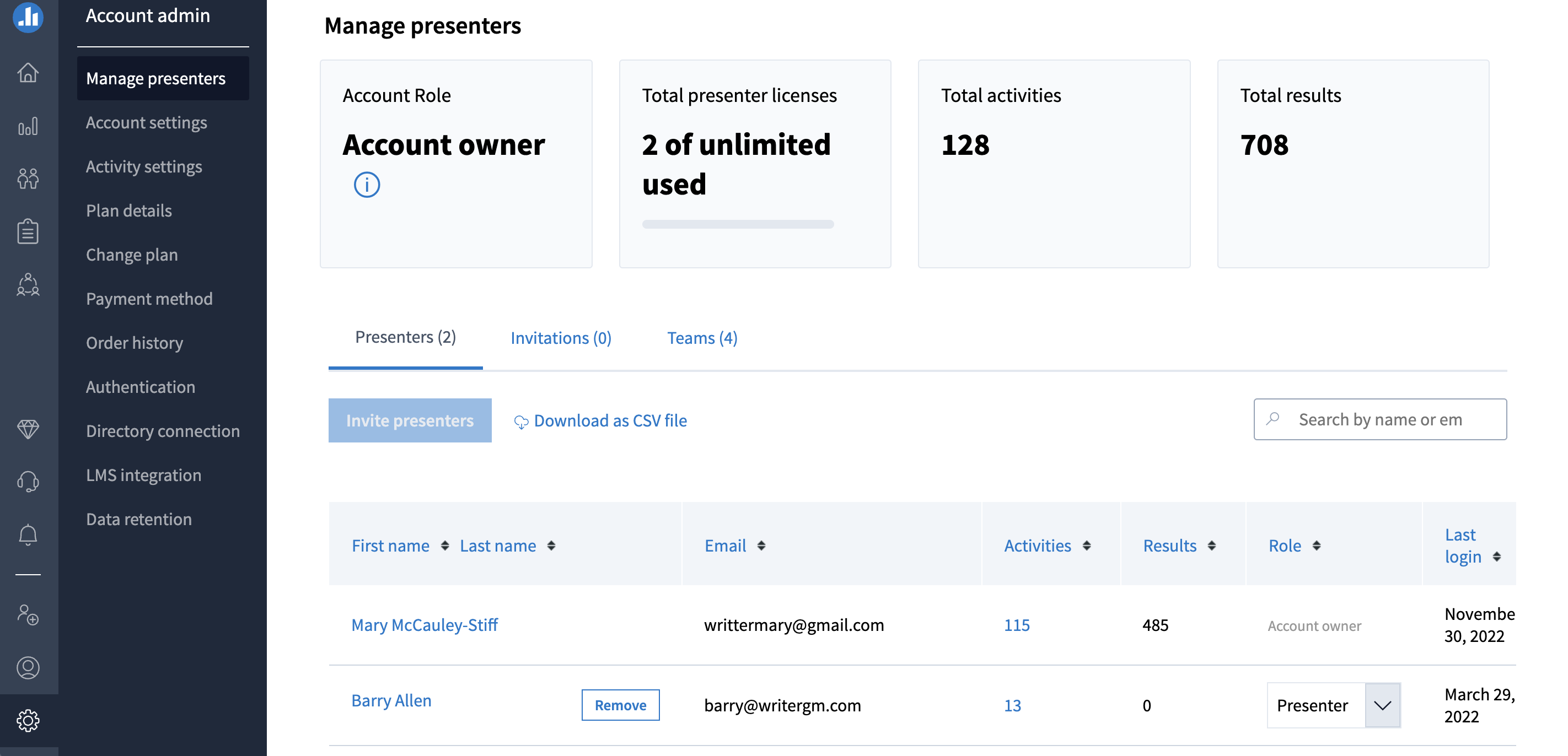Open Directory connection menu item
The image size is (1568, 756).
point(163,431)
